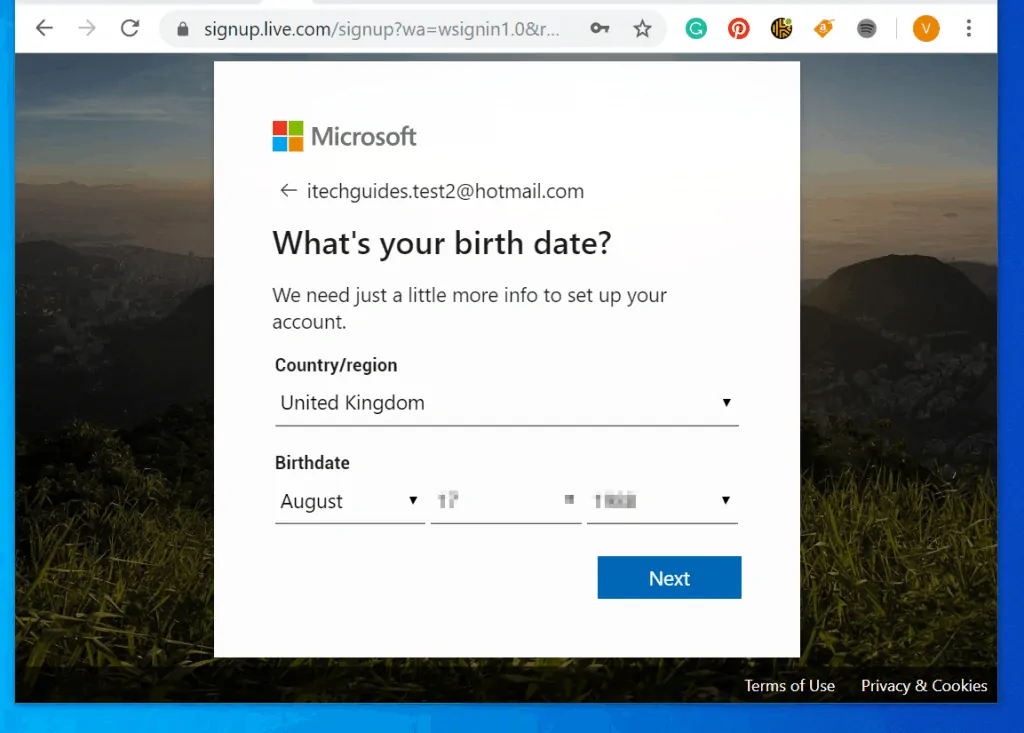Image resolution: width=1024 pixels, height=733 pixels.
Task: Open the Grammarly extension
Action: (x=696, y=28)
